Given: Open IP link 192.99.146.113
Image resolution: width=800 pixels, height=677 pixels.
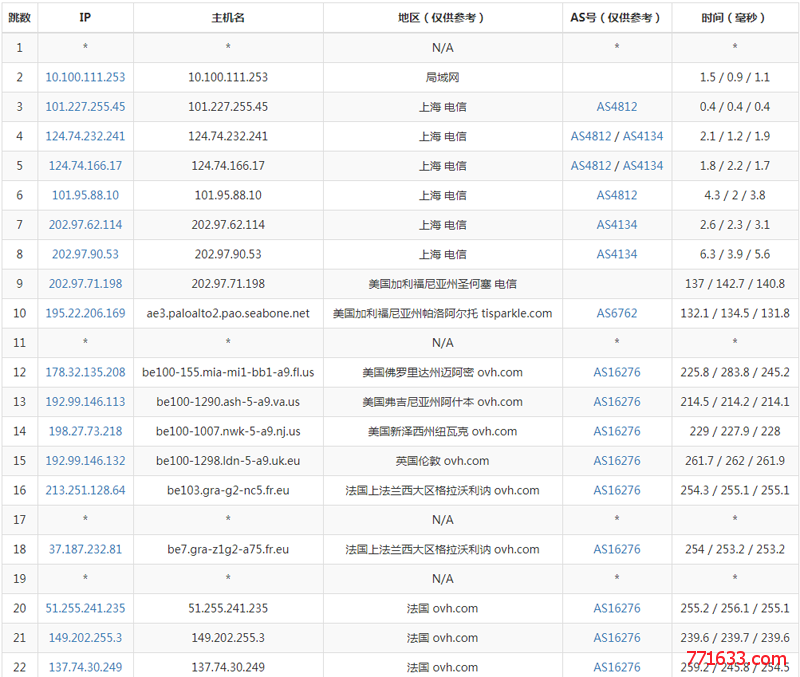Looking at the screenshot, I should coord(85,402).
